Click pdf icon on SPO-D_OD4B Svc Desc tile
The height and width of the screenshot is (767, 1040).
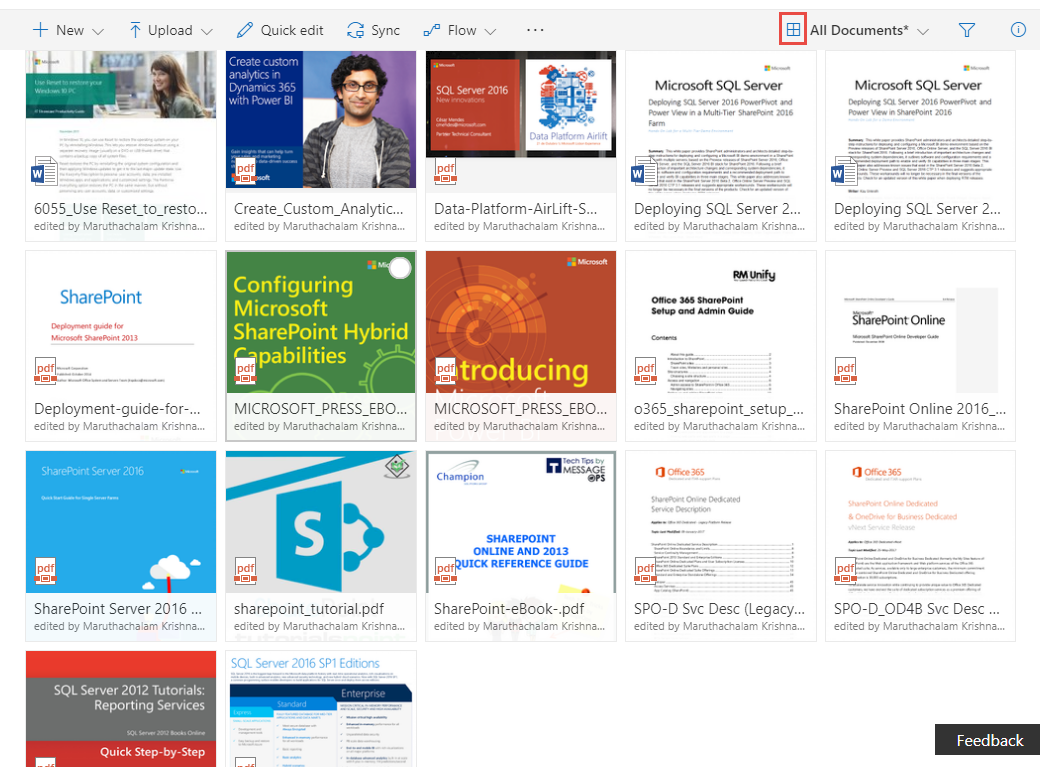click(846, 571)
